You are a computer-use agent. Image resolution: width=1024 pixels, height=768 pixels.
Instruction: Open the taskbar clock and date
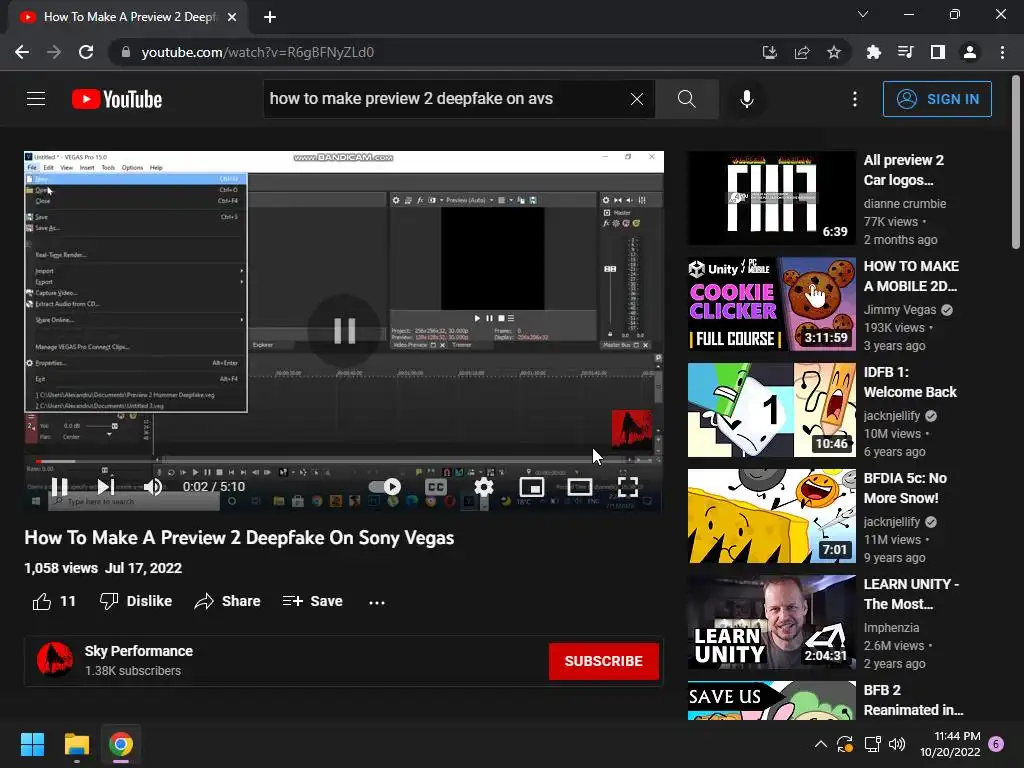[x=950, y=744]
